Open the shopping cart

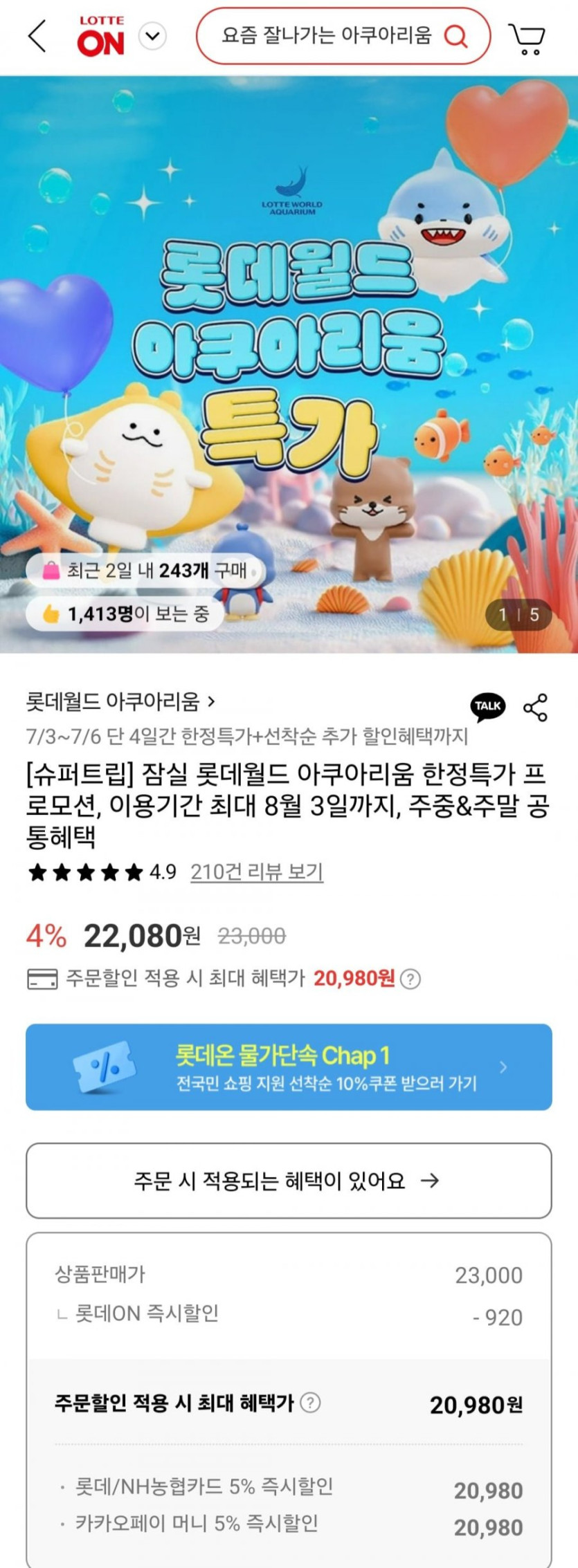click(x=527, y=38)
